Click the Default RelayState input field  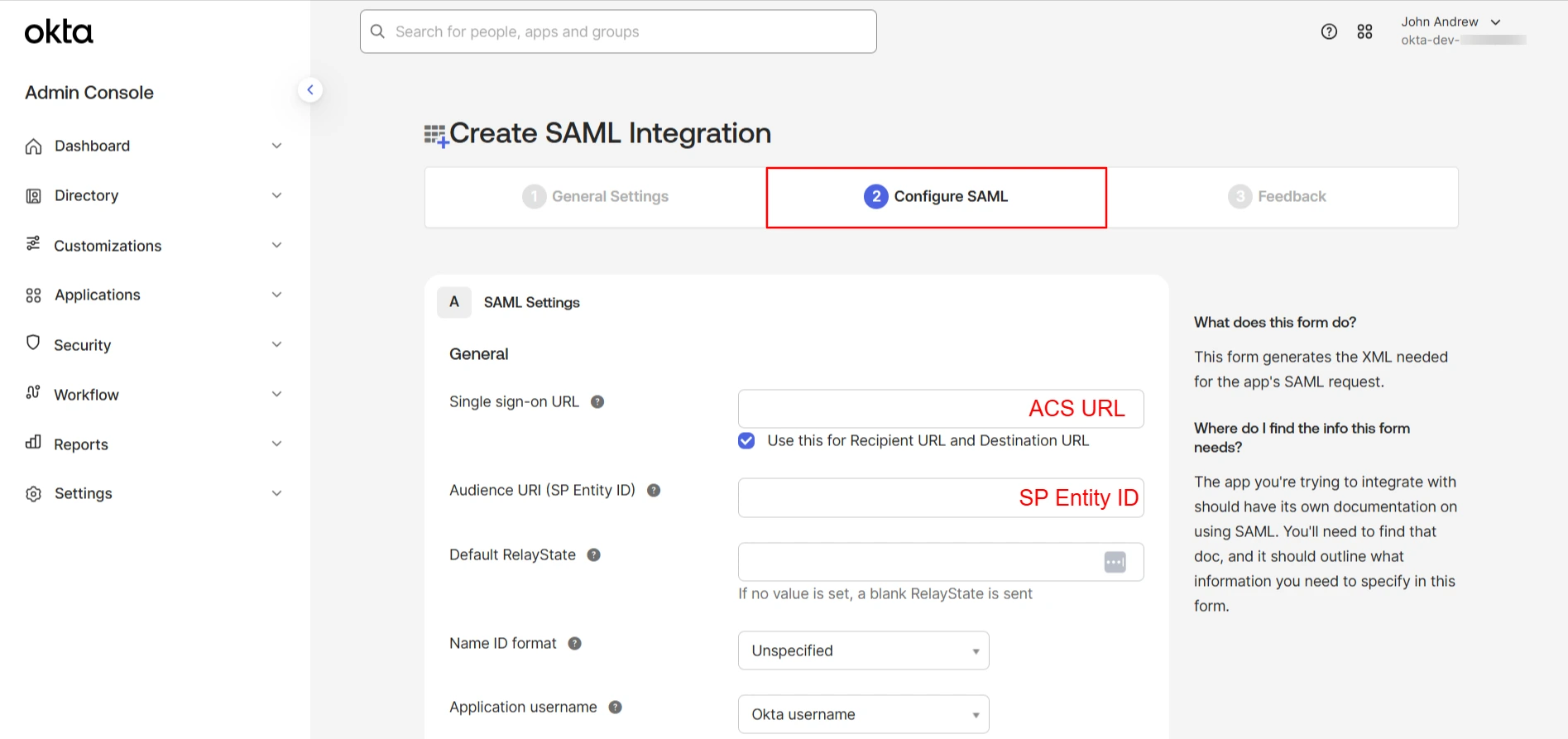coord(941,562)
